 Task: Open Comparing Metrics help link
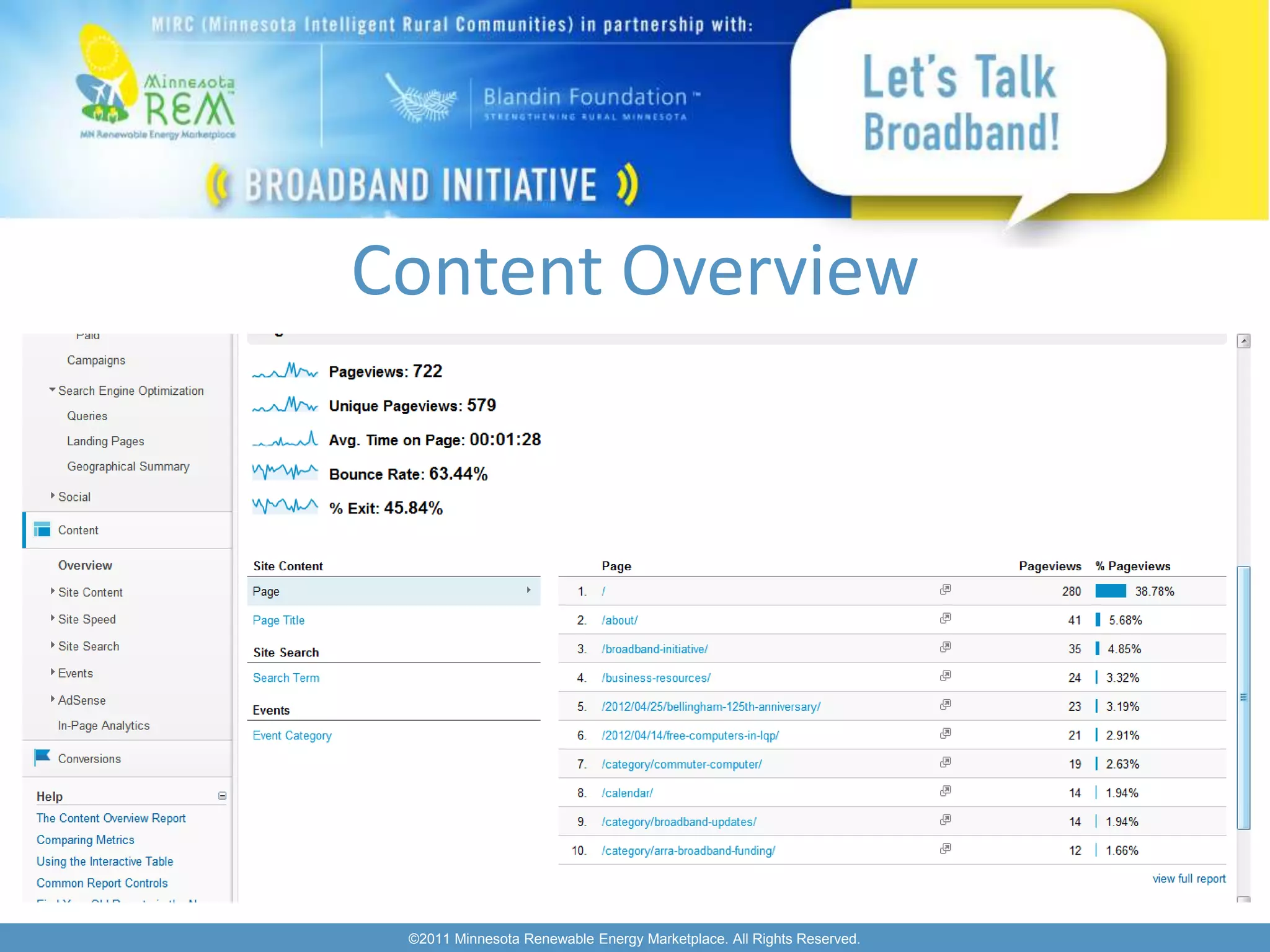tap(86, 840)
